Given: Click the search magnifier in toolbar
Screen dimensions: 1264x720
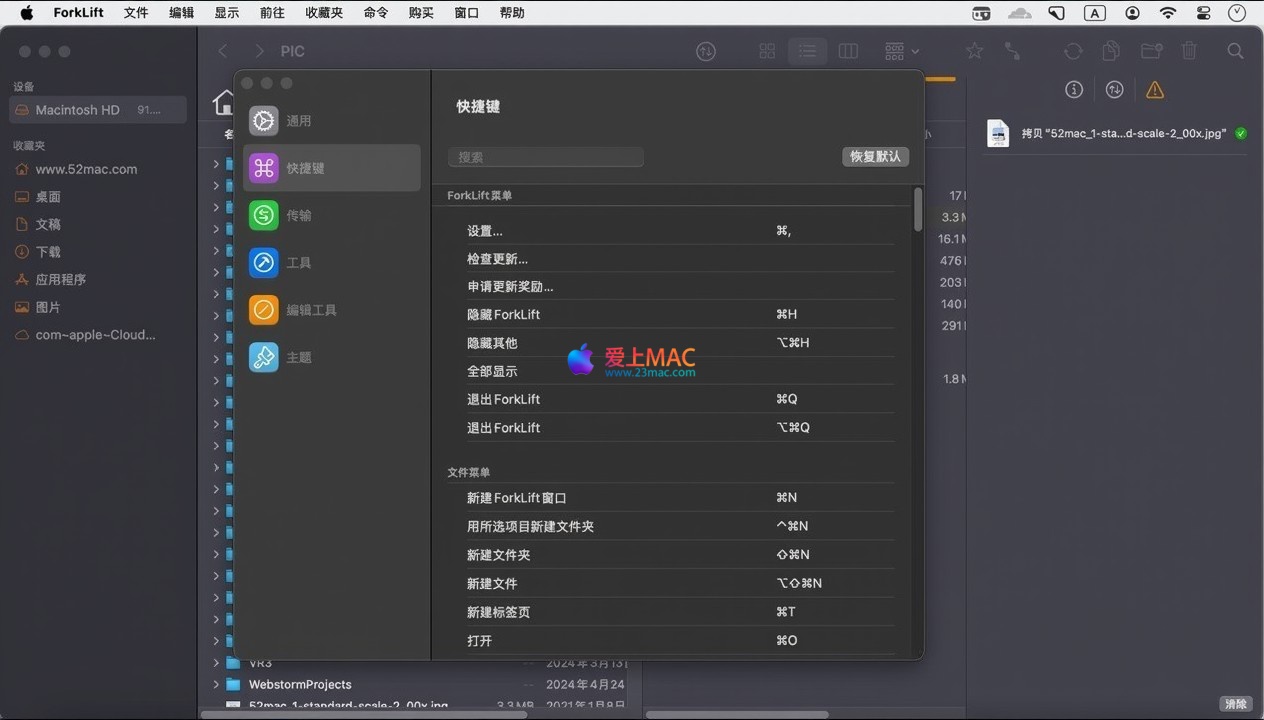Looking at the screenshot, I should pos(1235,51).
